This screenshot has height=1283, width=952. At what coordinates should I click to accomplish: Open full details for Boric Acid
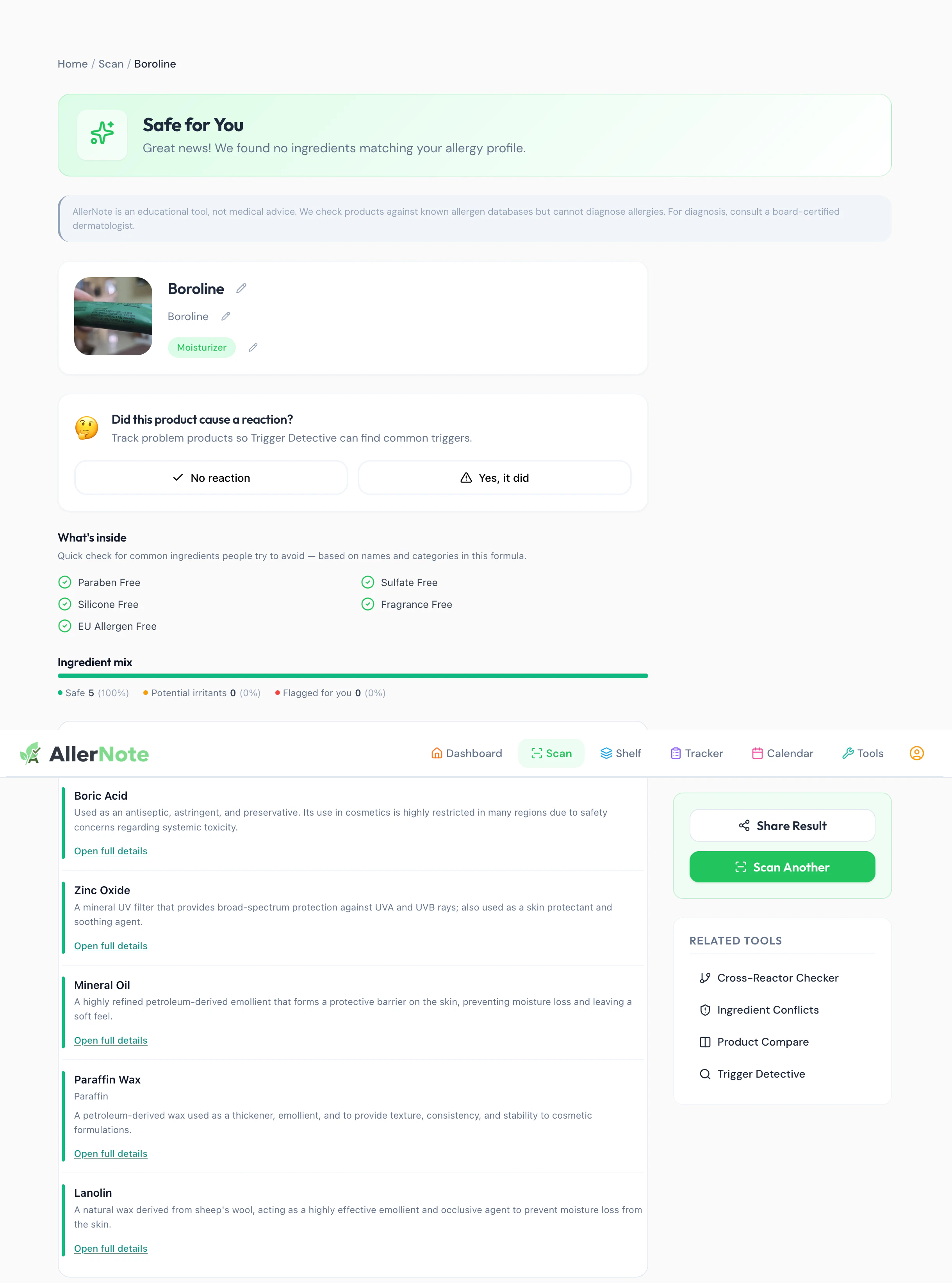point(111,851)
